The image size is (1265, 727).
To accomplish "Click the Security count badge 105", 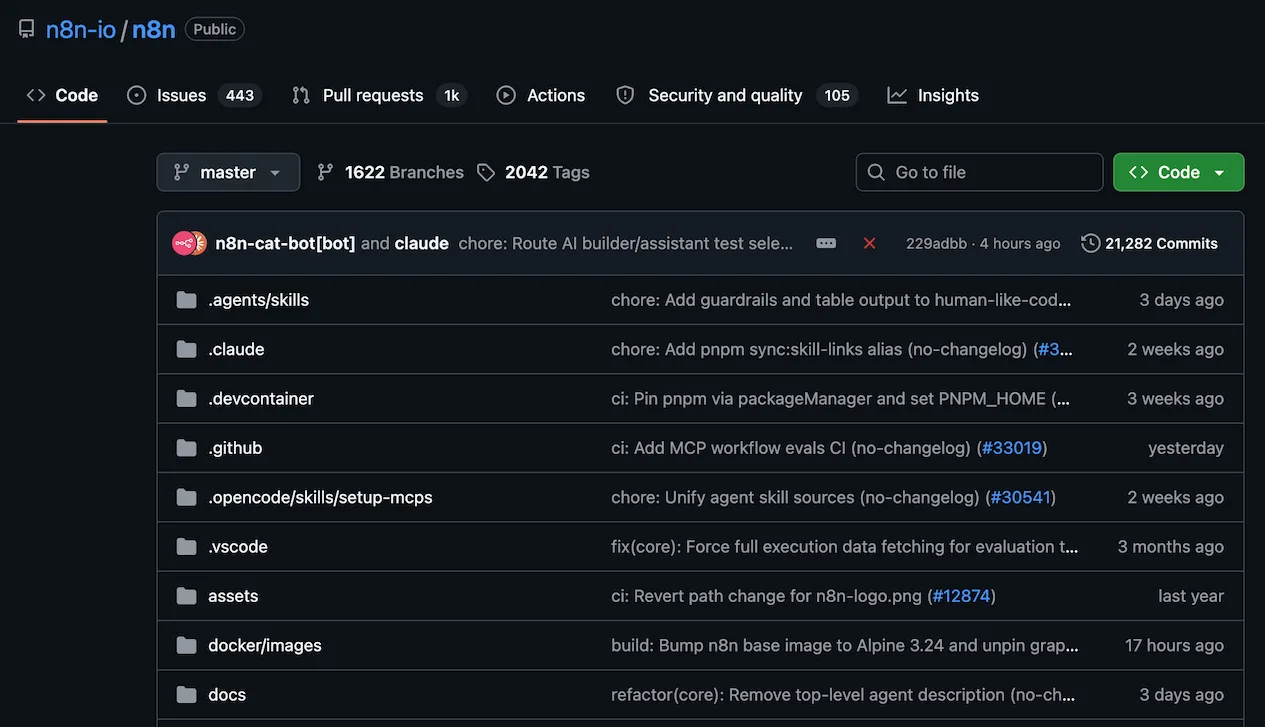I will (837, 95).
